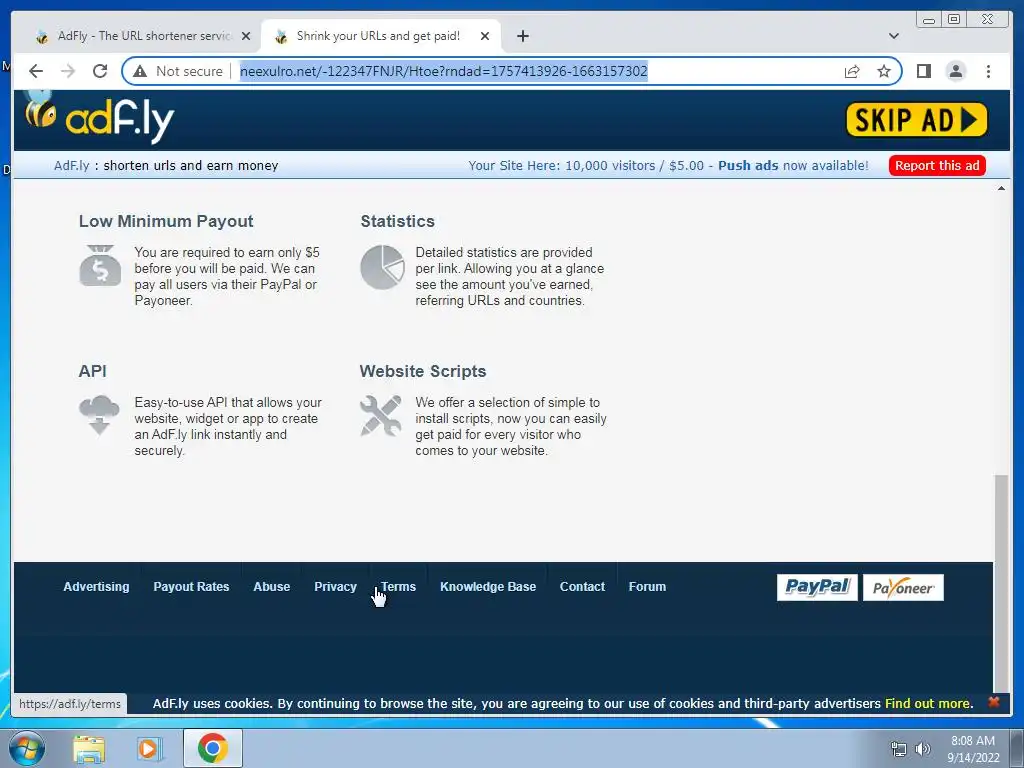This screenshot has width=1024, height=768.
Task: Close the Shrink your URLs tab
Action: tap(485, 37)
